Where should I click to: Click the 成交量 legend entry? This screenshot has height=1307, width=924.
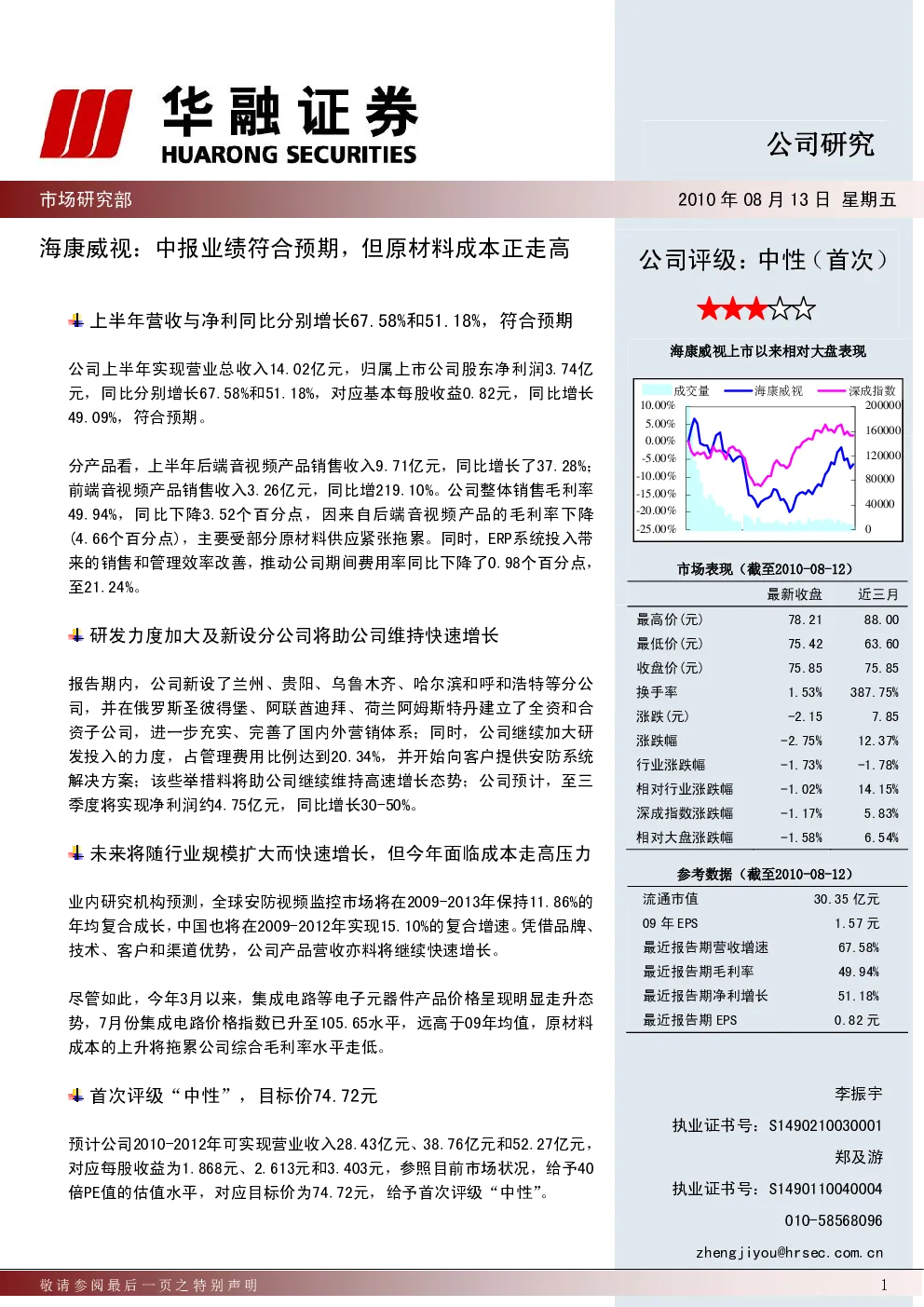[x=676, y=391]
